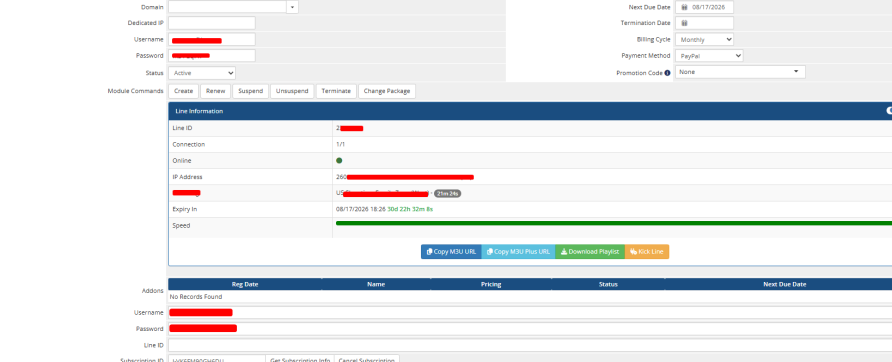The image size is (892, 362).
Task: Click the Status column header in Addons
Action: tap(608, 284)
